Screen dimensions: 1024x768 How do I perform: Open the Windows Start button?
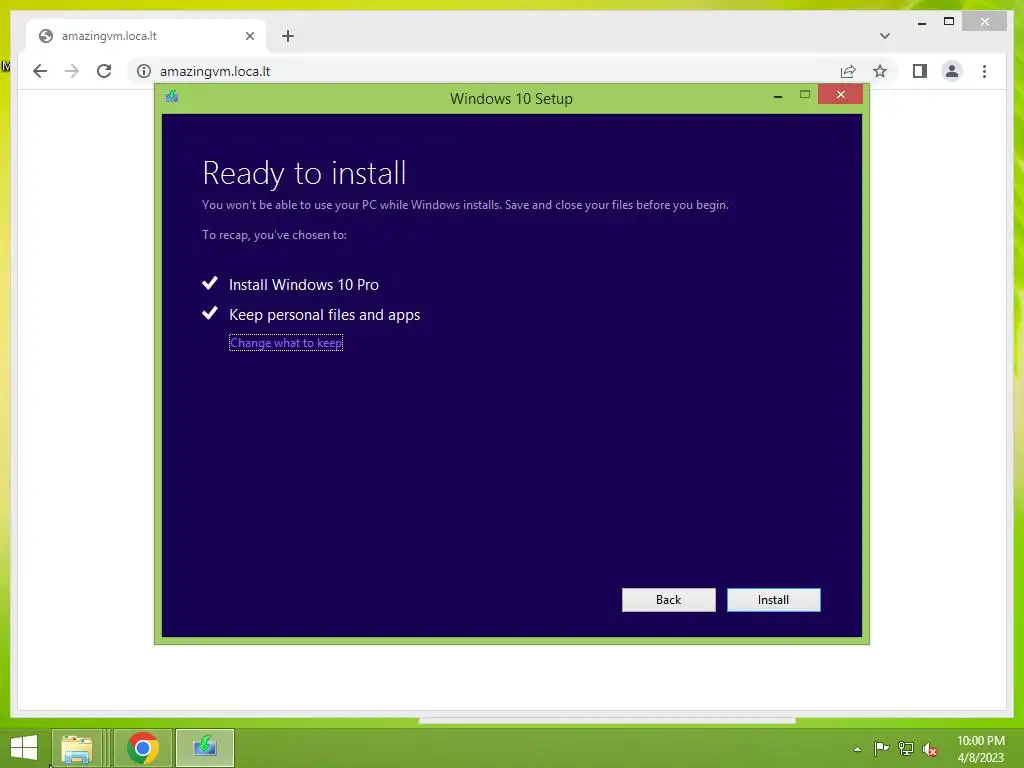24,748
